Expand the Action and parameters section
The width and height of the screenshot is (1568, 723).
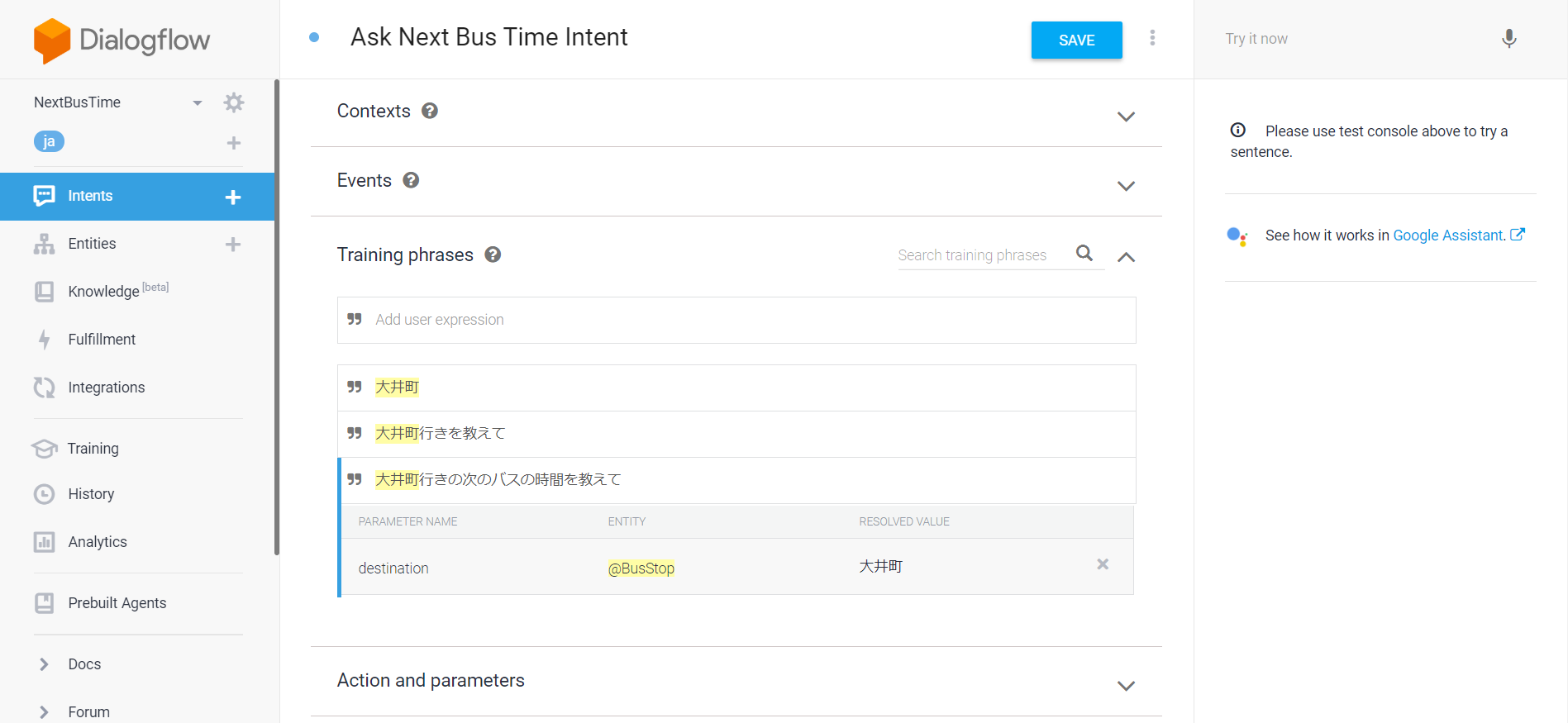click(x=1125, y=686)
